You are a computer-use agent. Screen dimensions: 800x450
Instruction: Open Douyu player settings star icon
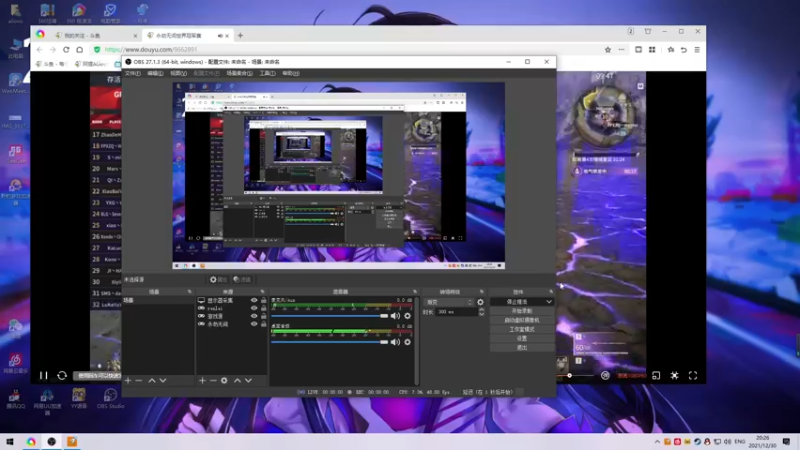tap(674, 376)
